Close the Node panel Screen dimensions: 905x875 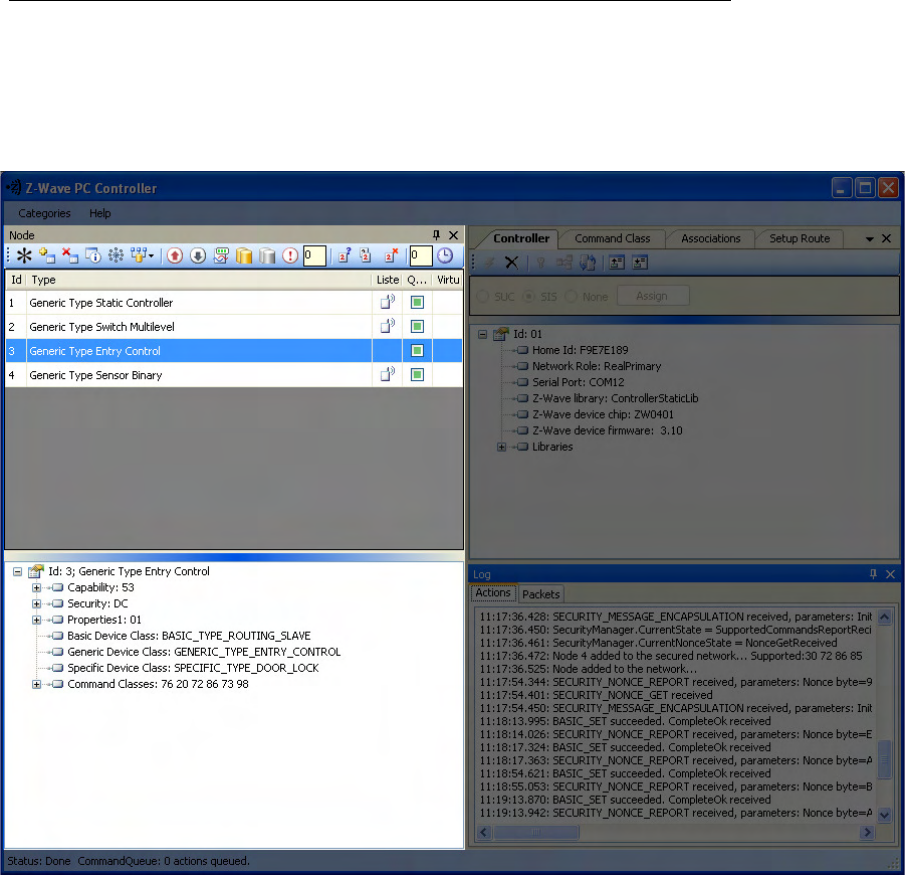tap(454, 235)
